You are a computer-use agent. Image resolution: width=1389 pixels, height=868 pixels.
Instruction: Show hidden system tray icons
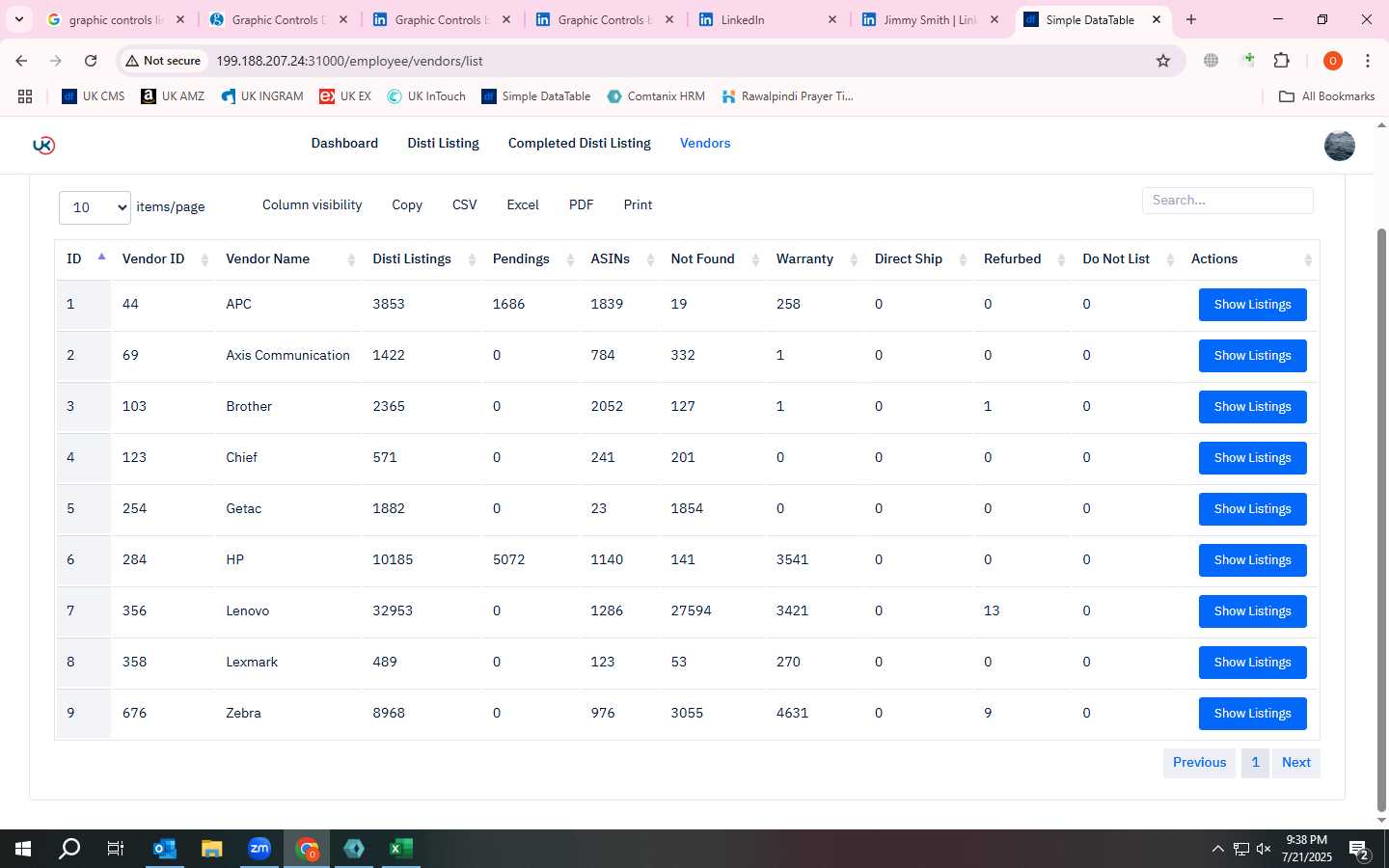(1217, 849)
